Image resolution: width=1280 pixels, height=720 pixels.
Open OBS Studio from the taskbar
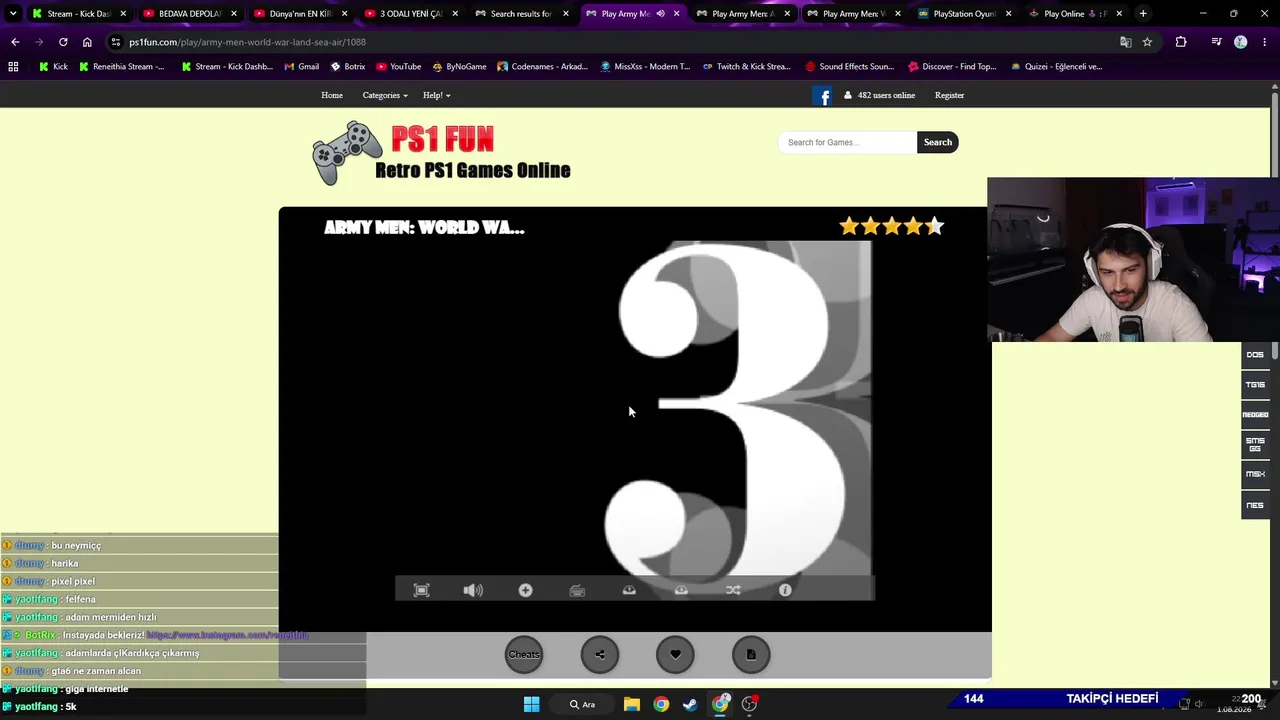pos(749,704)
